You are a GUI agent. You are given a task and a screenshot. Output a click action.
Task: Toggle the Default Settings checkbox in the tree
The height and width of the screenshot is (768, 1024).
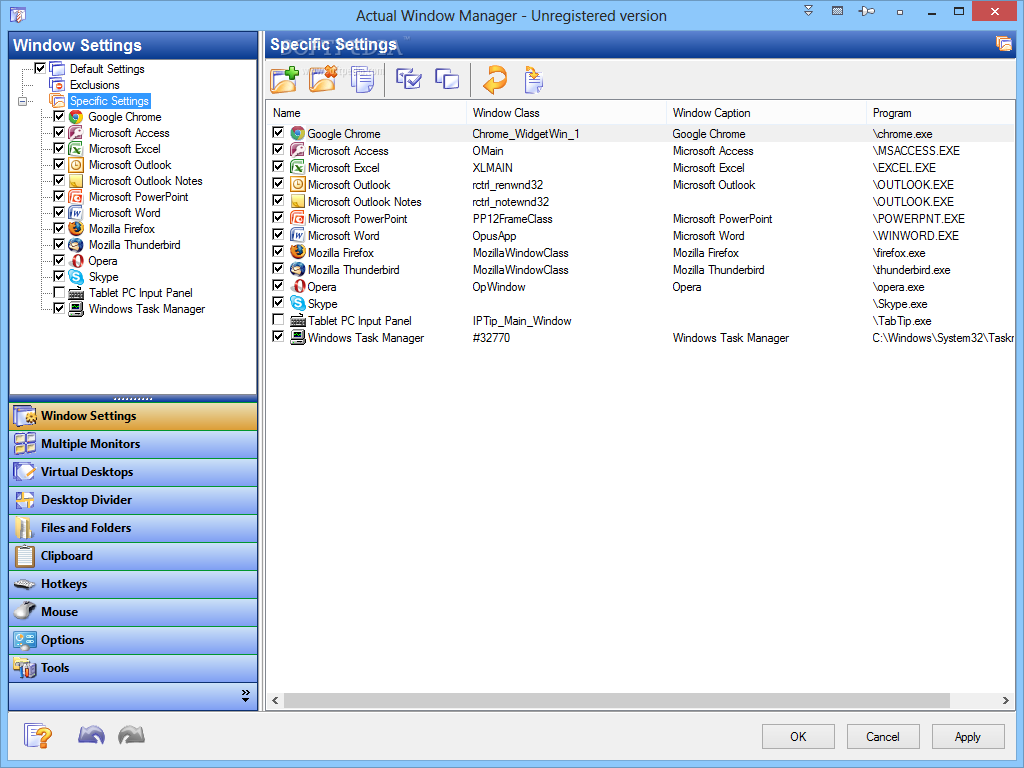[x=40, y=68]
